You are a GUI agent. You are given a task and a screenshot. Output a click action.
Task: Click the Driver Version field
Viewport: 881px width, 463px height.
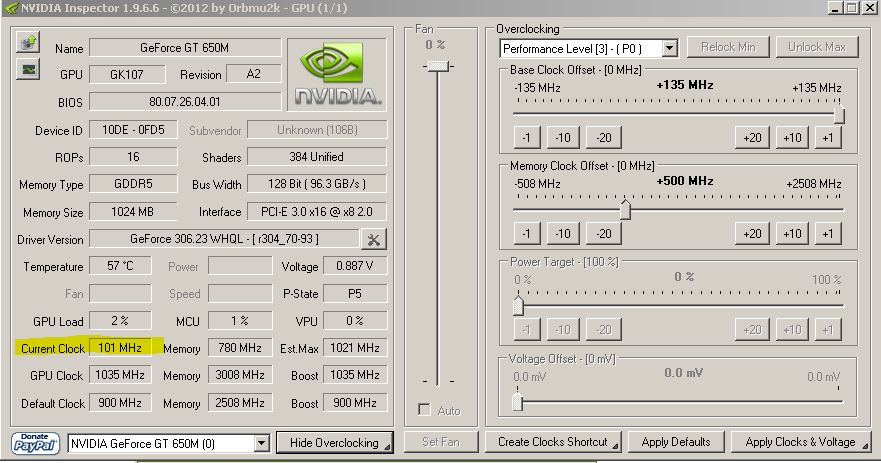pyautogui.click(x=224, y=239)
